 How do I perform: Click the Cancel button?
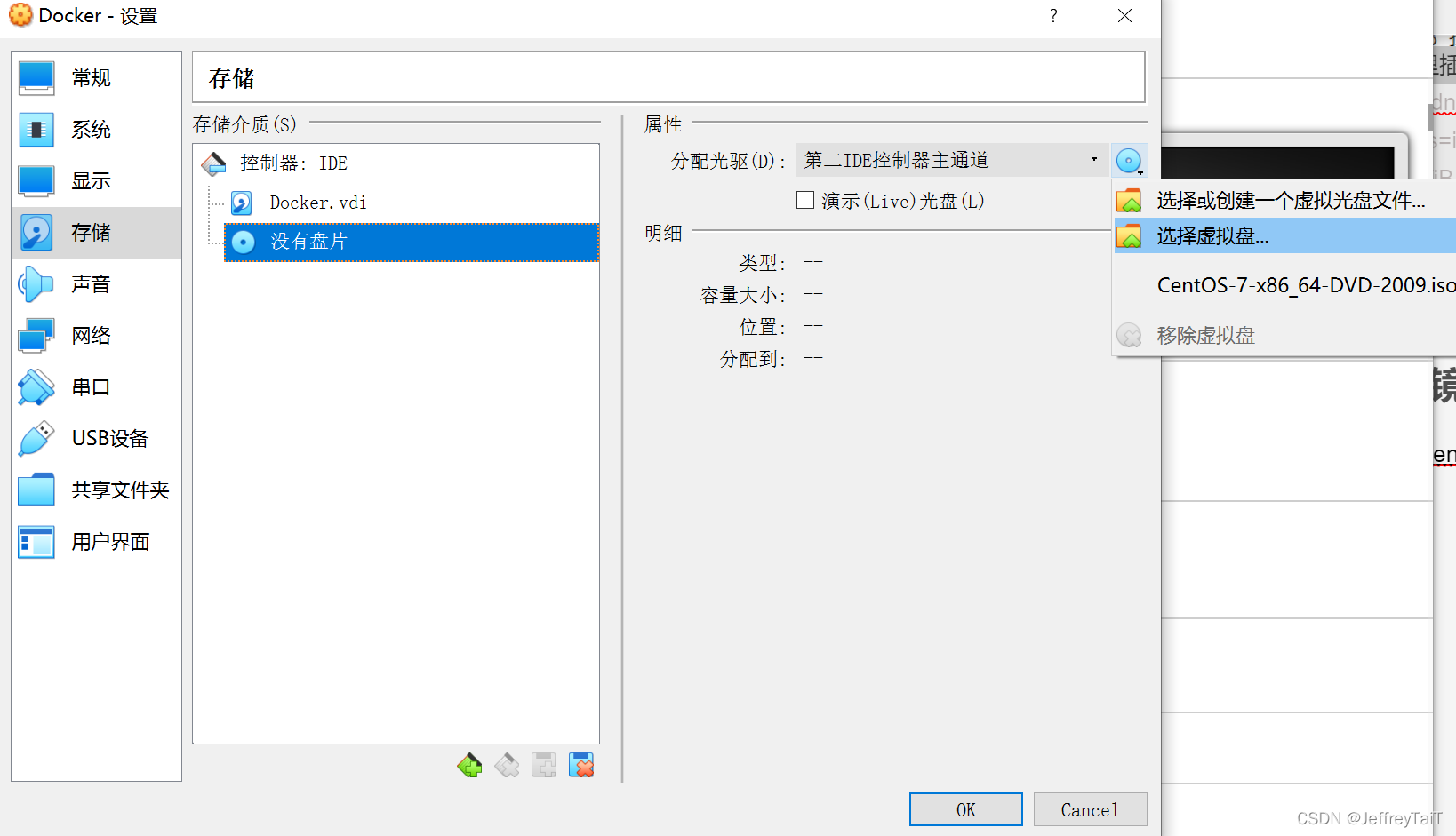[x=1090, y=809]
